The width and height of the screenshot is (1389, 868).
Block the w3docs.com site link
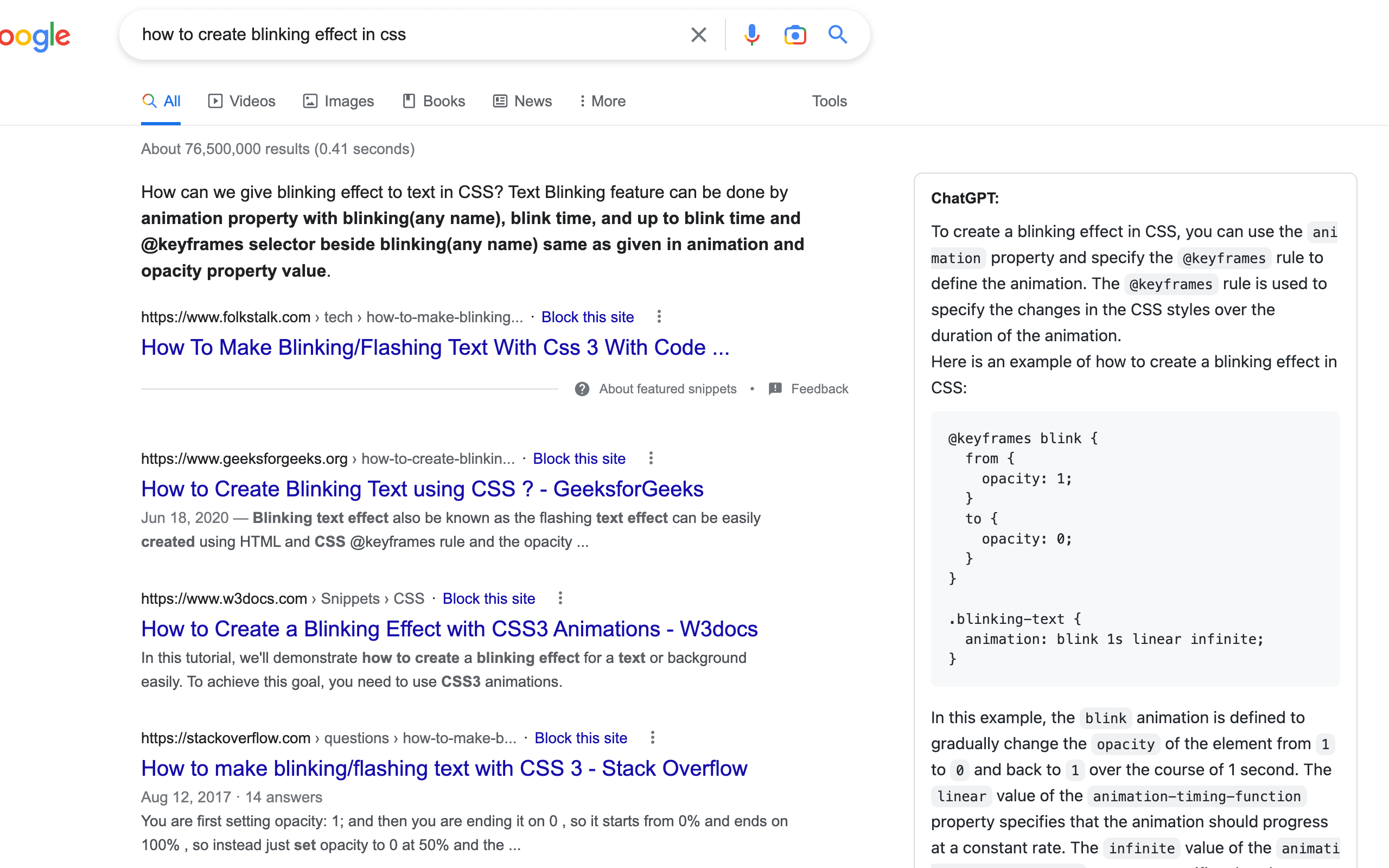tap(488, 598)
